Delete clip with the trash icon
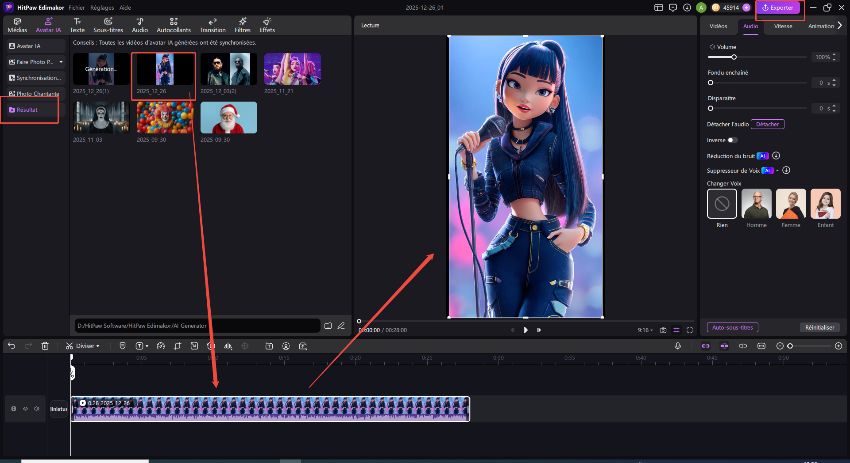This screenshot has height=463, width=850. coord(45,346)
